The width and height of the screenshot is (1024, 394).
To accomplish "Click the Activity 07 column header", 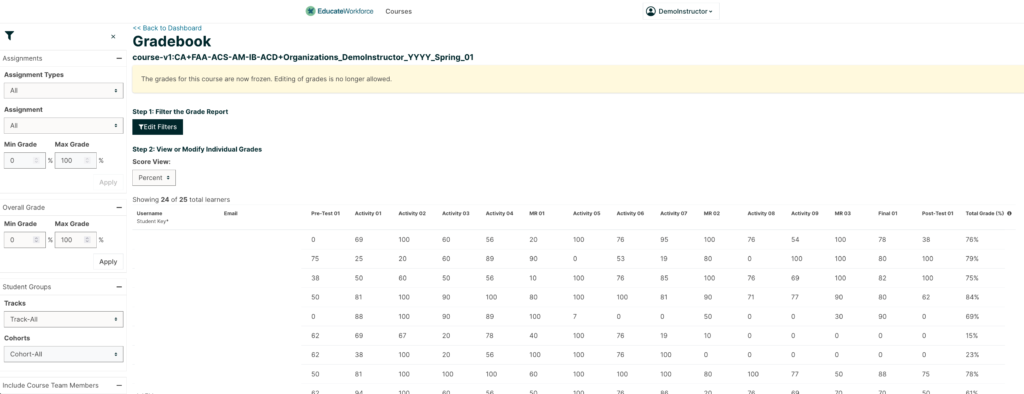I will pyautogui.click(x=673, y=213).
